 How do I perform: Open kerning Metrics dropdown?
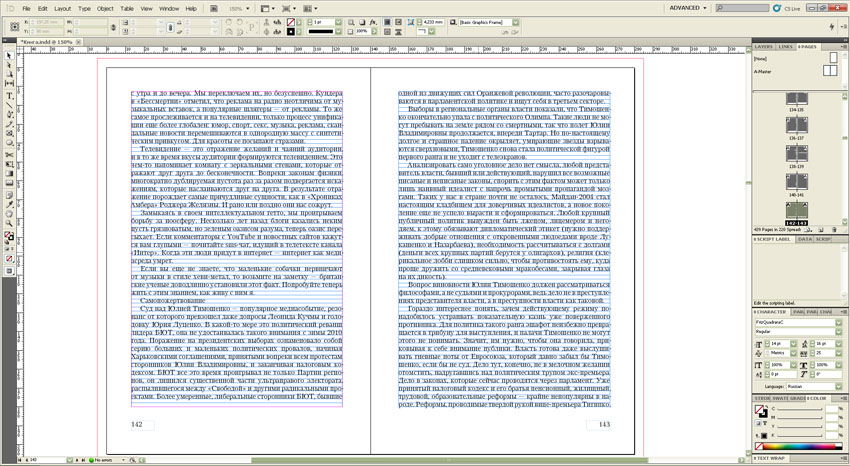point(794,353)
